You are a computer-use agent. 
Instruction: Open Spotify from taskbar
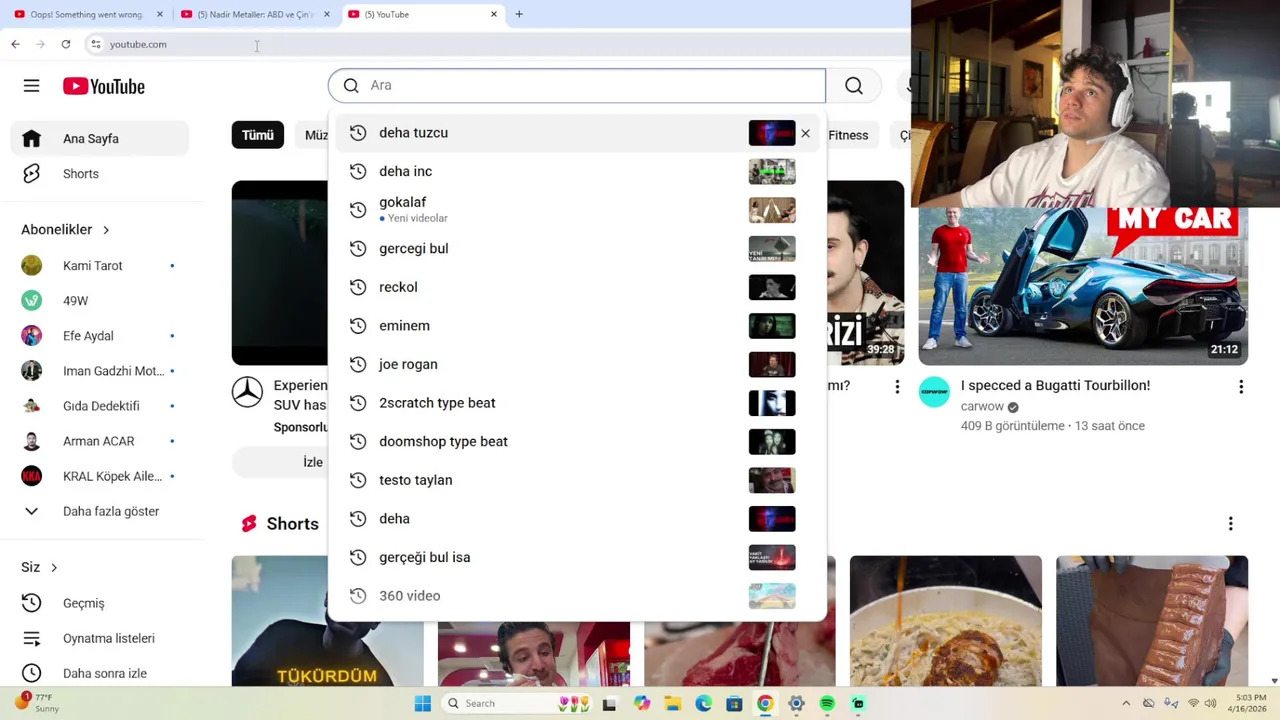pos(827,704)
